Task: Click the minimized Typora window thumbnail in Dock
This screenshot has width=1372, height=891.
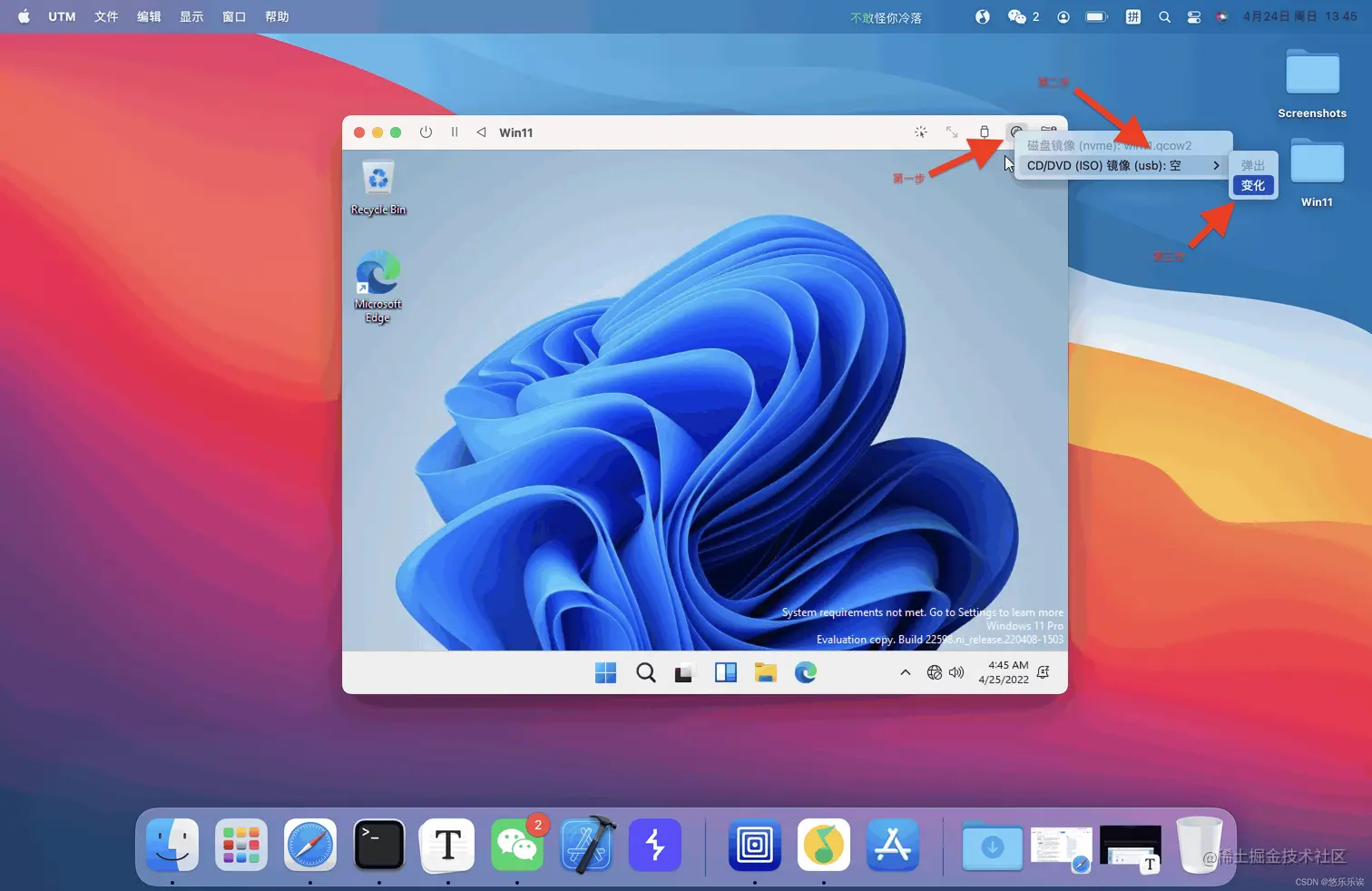Action: (1130, 847)
